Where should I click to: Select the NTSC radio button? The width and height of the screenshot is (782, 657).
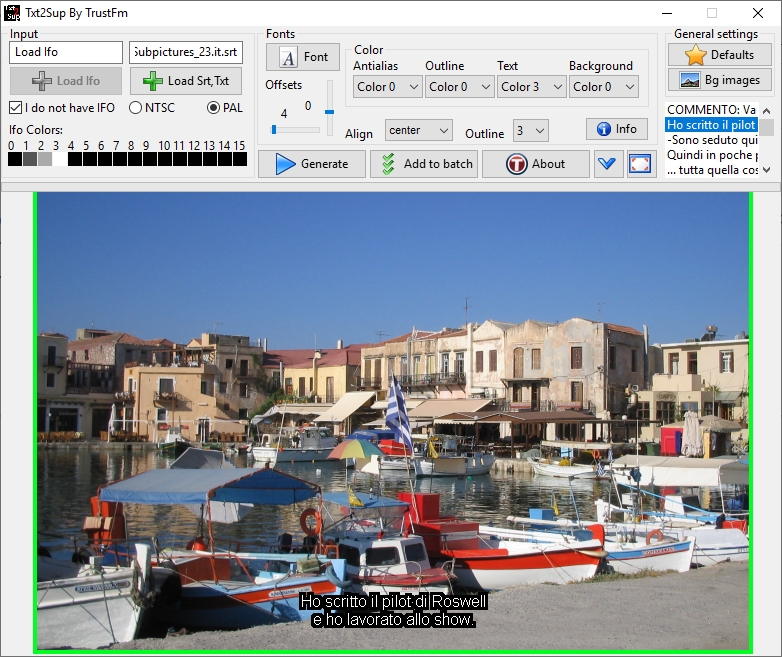point(135,108)
